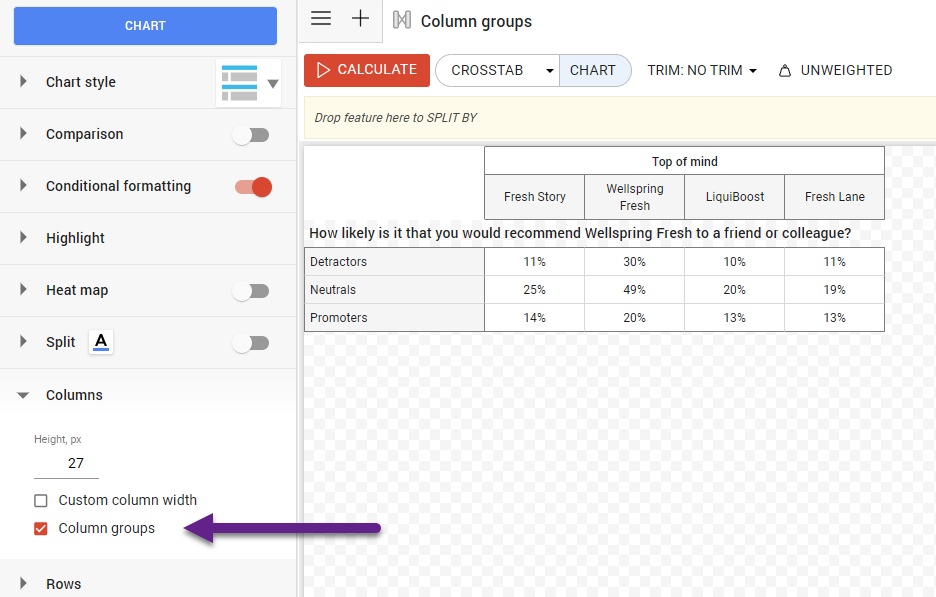Open the hamburger menu icon
This screenshot has height=597, width=936.
[320, 18]
